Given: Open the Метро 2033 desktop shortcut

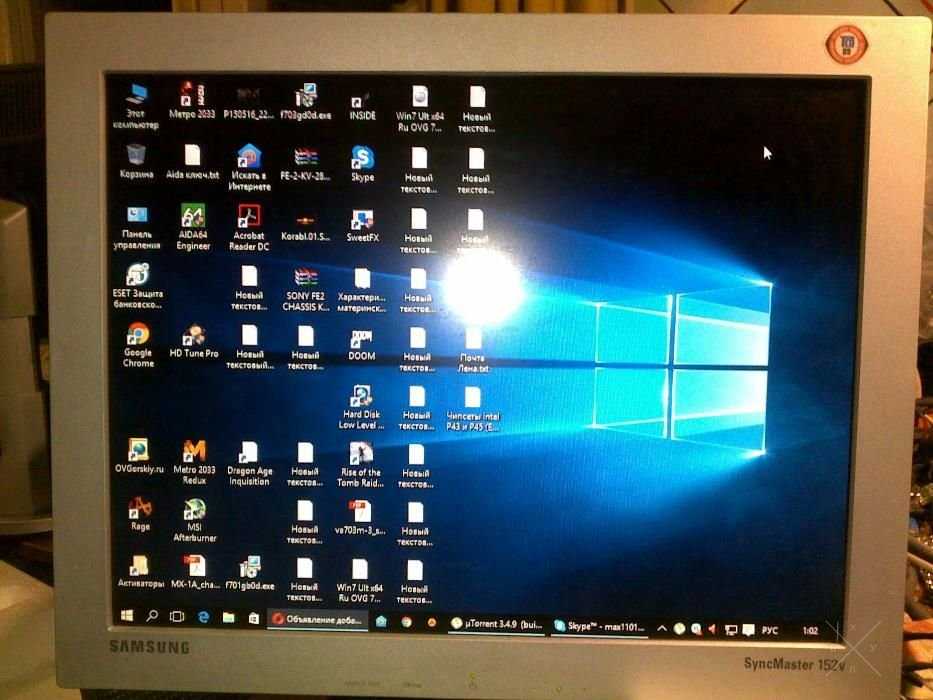Looking at the screenshot, I should point(192,100).
